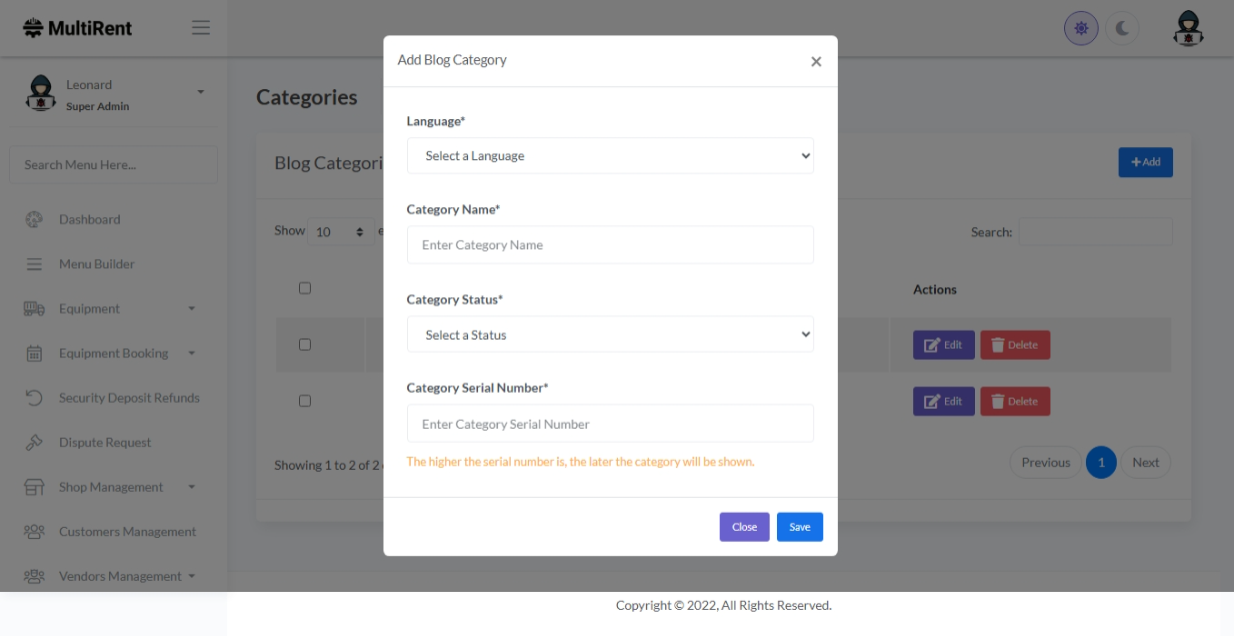Viewport: 1234px width, 636px height.
Task: Check the first row checkbox
Action: pyautogui.click(x=305, y=344)
